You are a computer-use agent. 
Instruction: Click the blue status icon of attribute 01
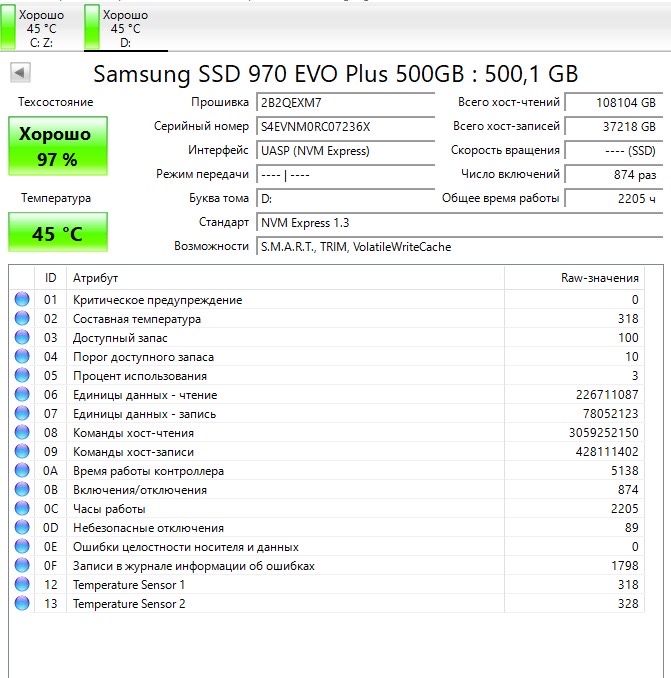22,299
